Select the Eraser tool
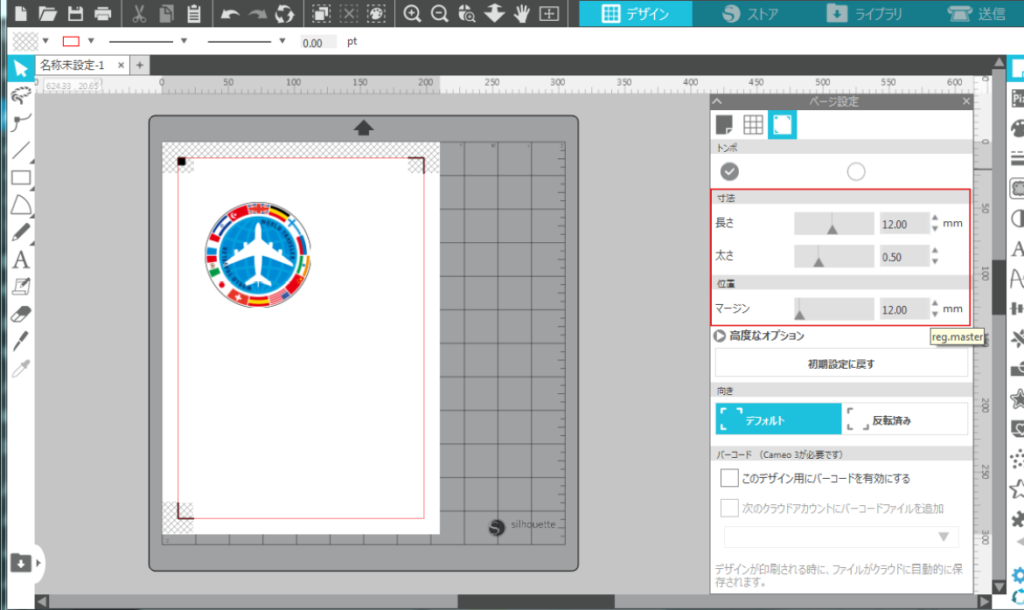The width and height of the screenshot is (1024, 610). point(21,314)
